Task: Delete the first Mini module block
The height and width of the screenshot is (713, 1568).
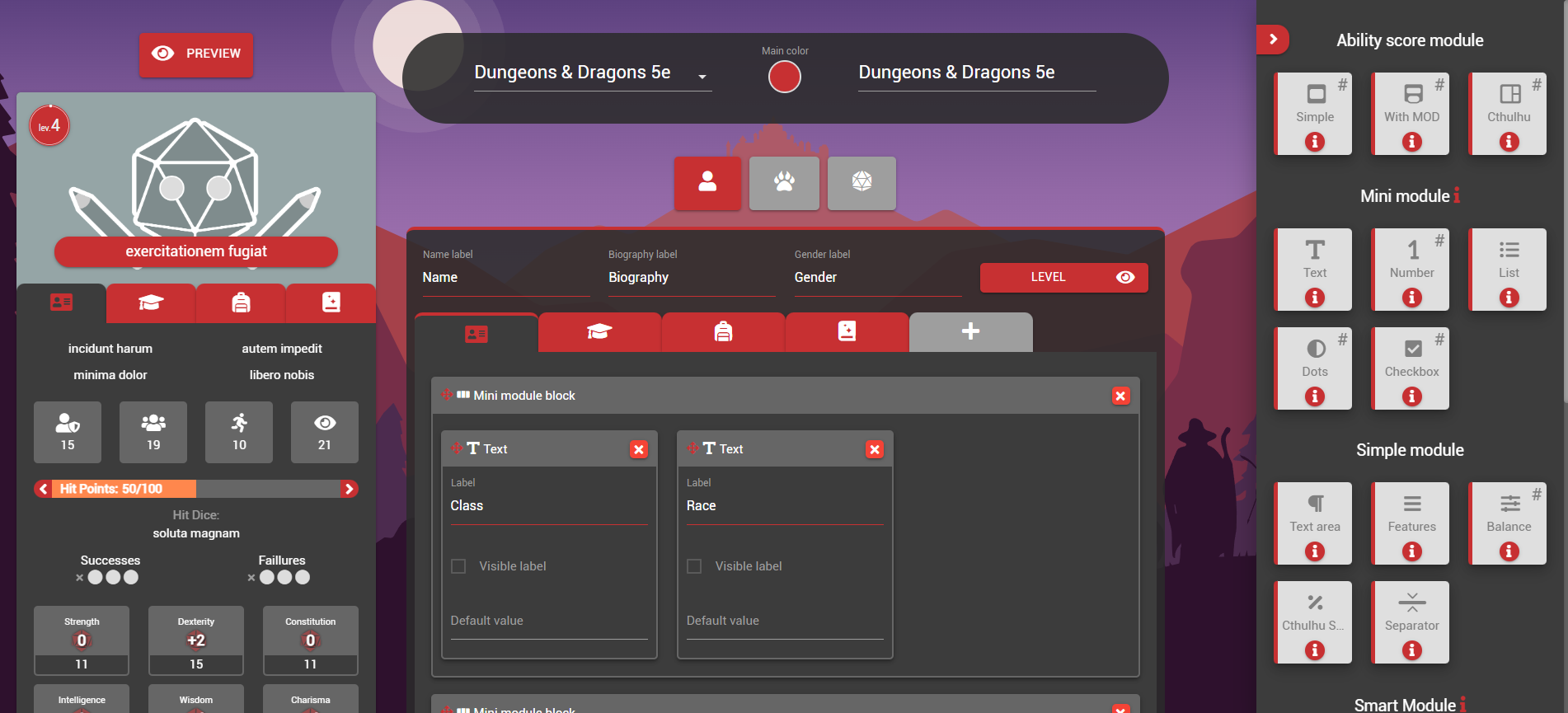Action: 1120,396
